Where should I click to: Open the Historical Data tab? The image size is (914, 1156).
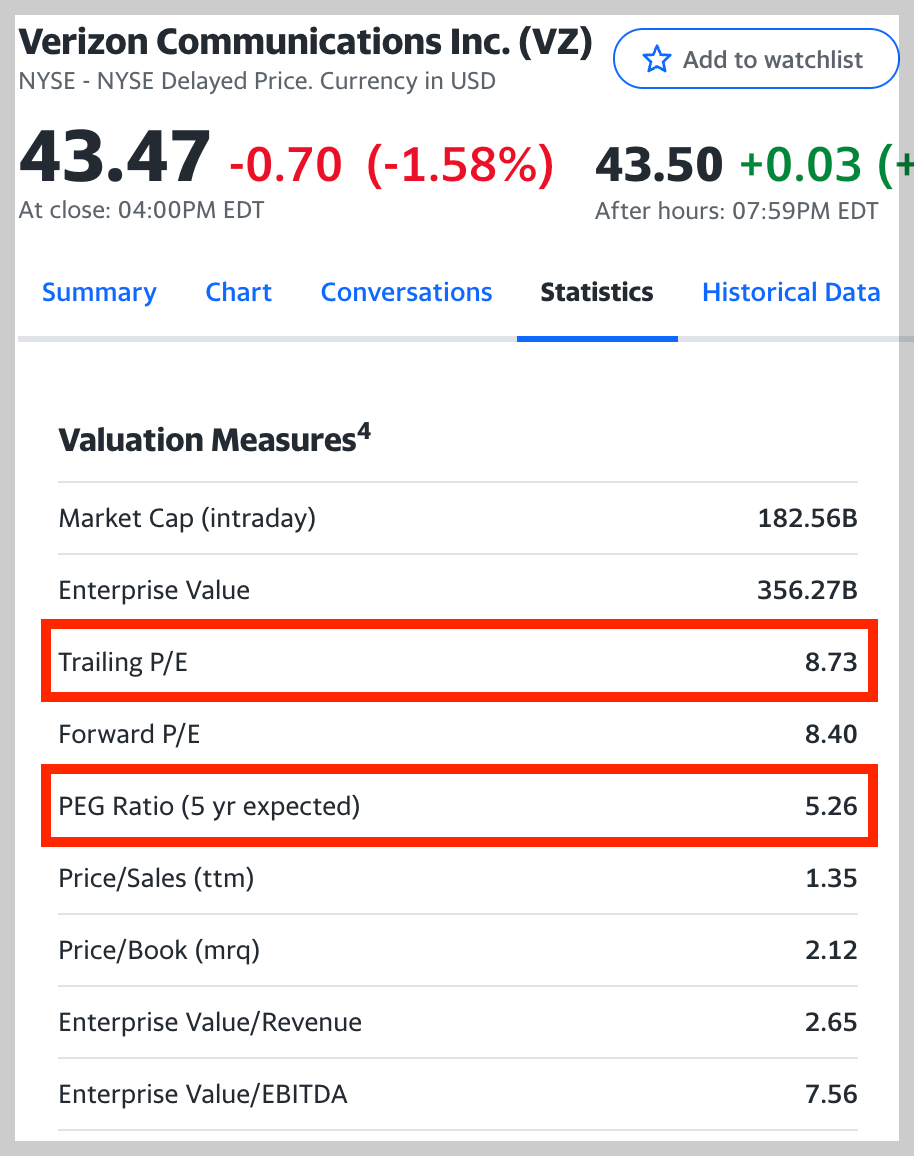[x=791, y=293]
